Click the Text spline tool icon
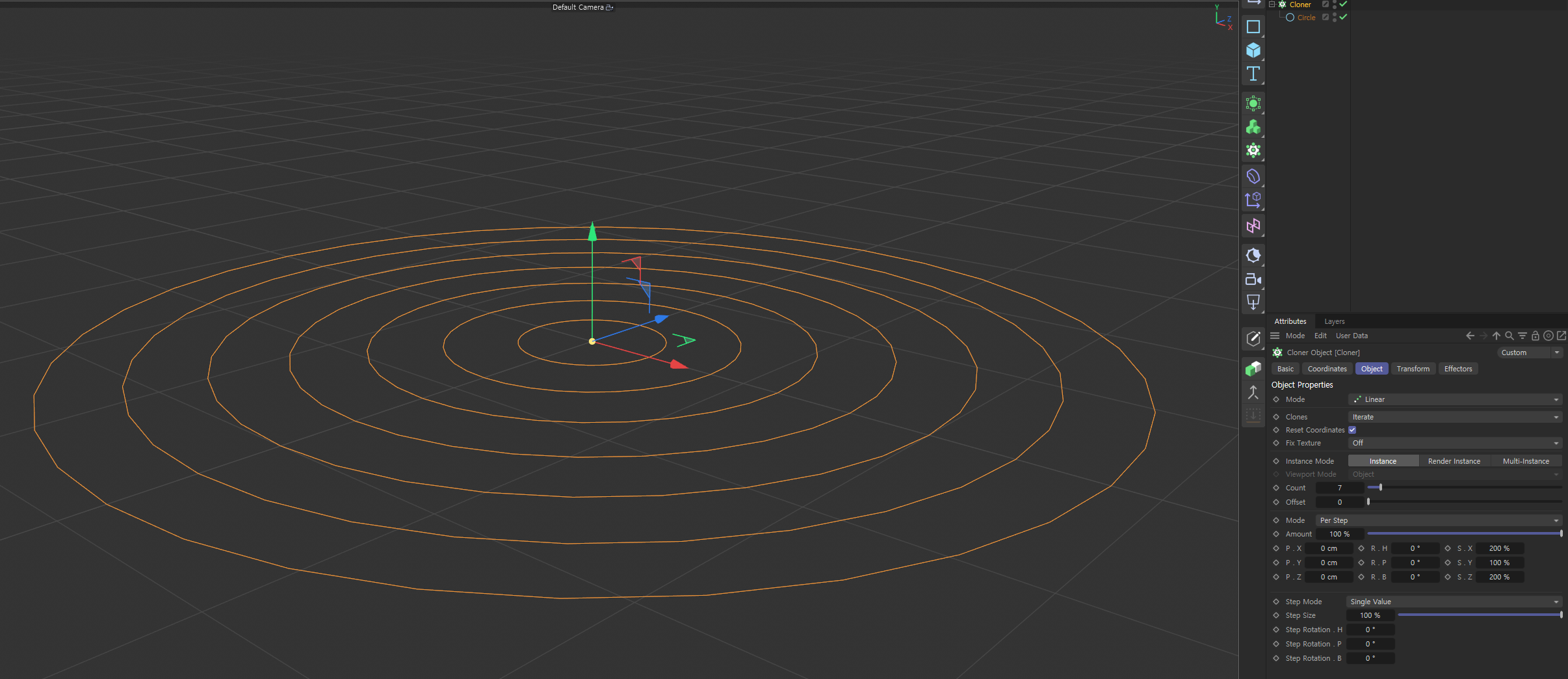Viewport: 1568px width, 679px height. (1253, 73)
